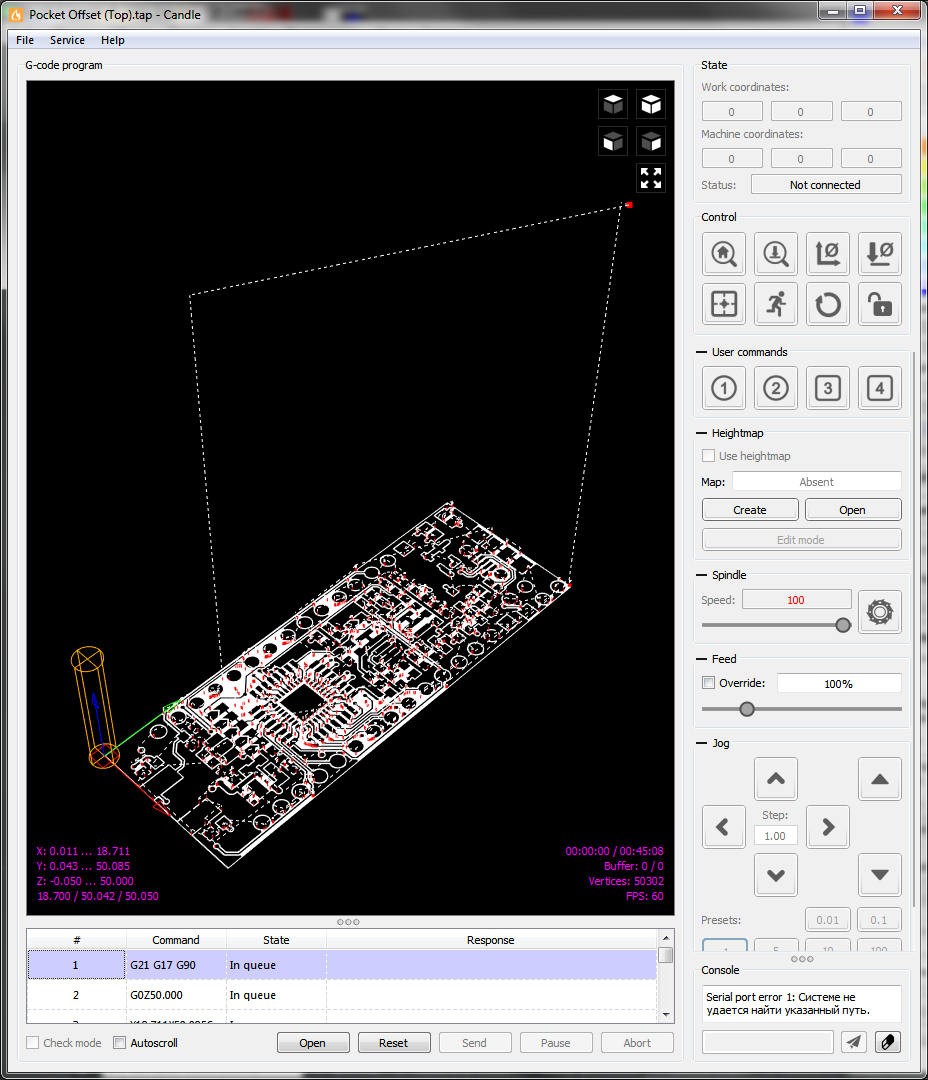Jog X axis left with left chevron
Image resolution: width=928 pixels, height=1080 pixels.
pos(723,827)
